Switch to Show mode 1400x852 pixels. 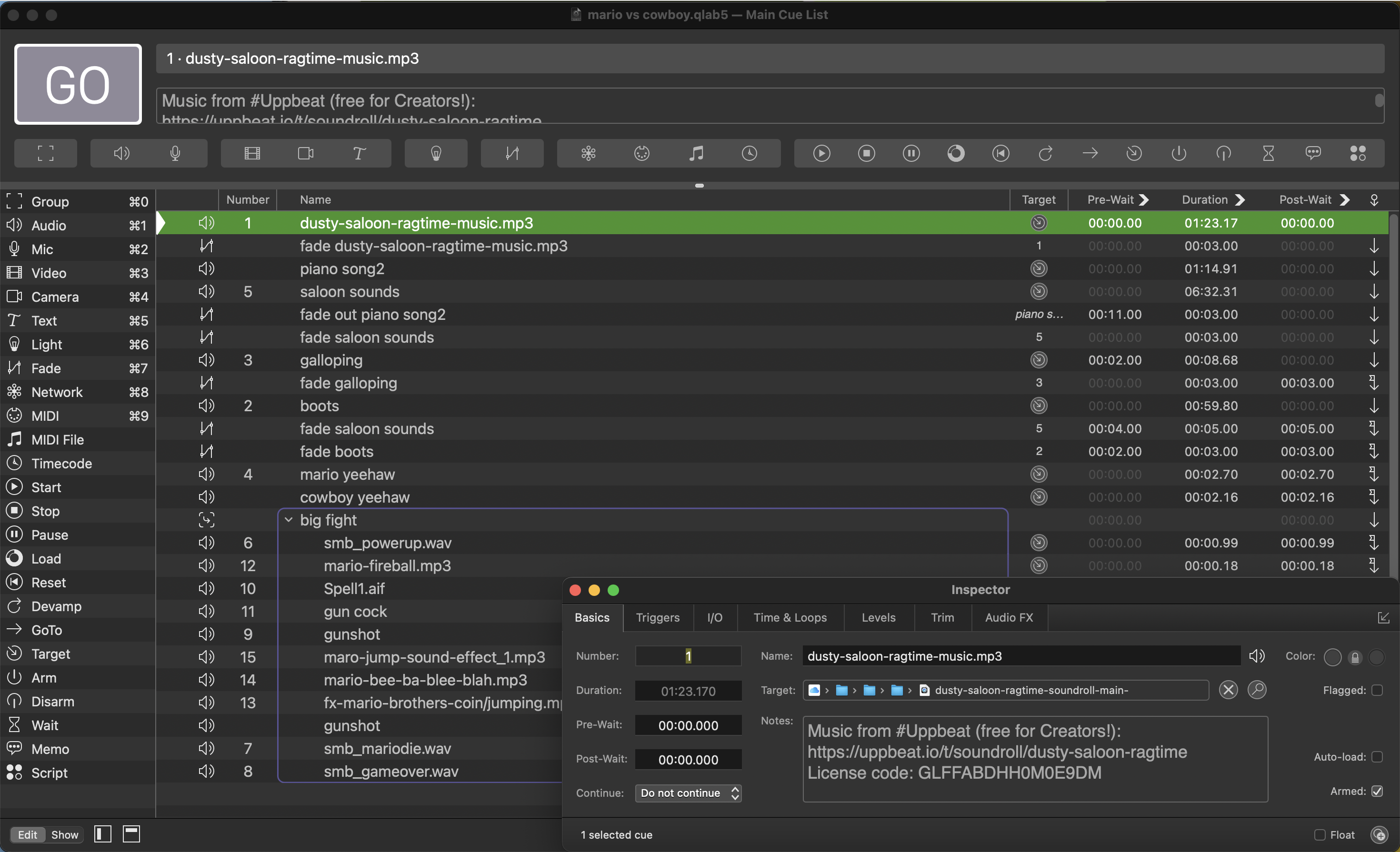click(x=65, y=834)
